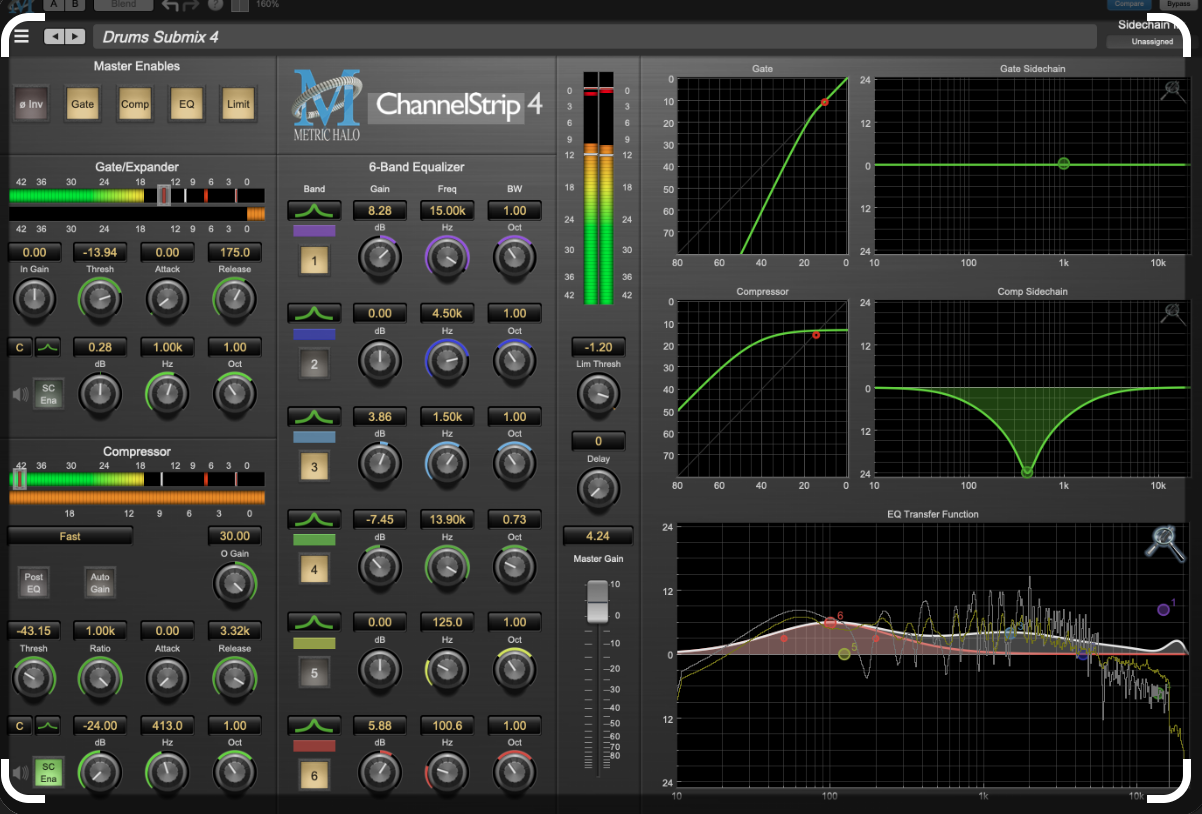Enable the compressor Auto Gain
Viewport: 1202px width, 814px height.
click(x=100, y=582)
